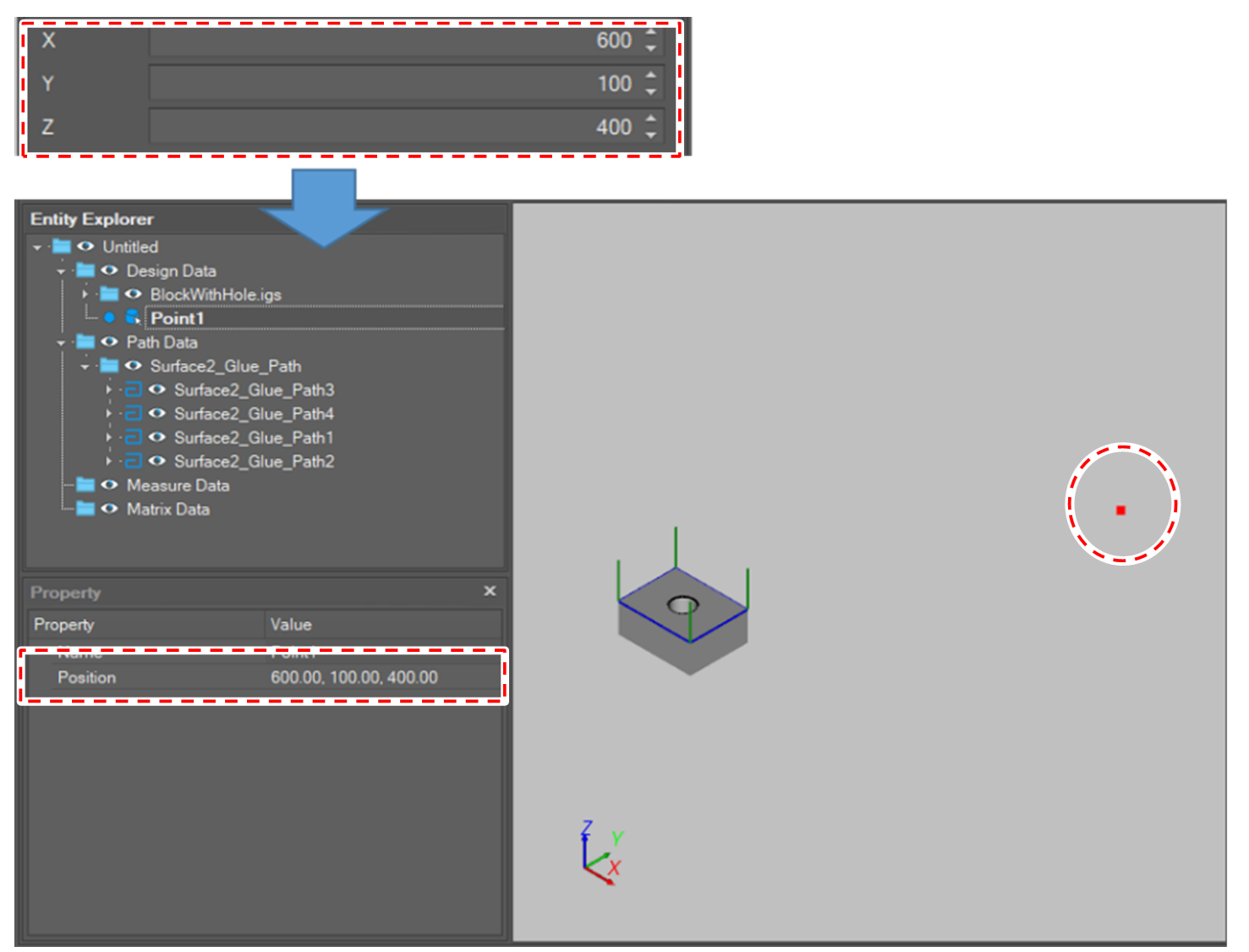Close the Property panel
This screenshot has width=1249, height=952.
point(490,591)
